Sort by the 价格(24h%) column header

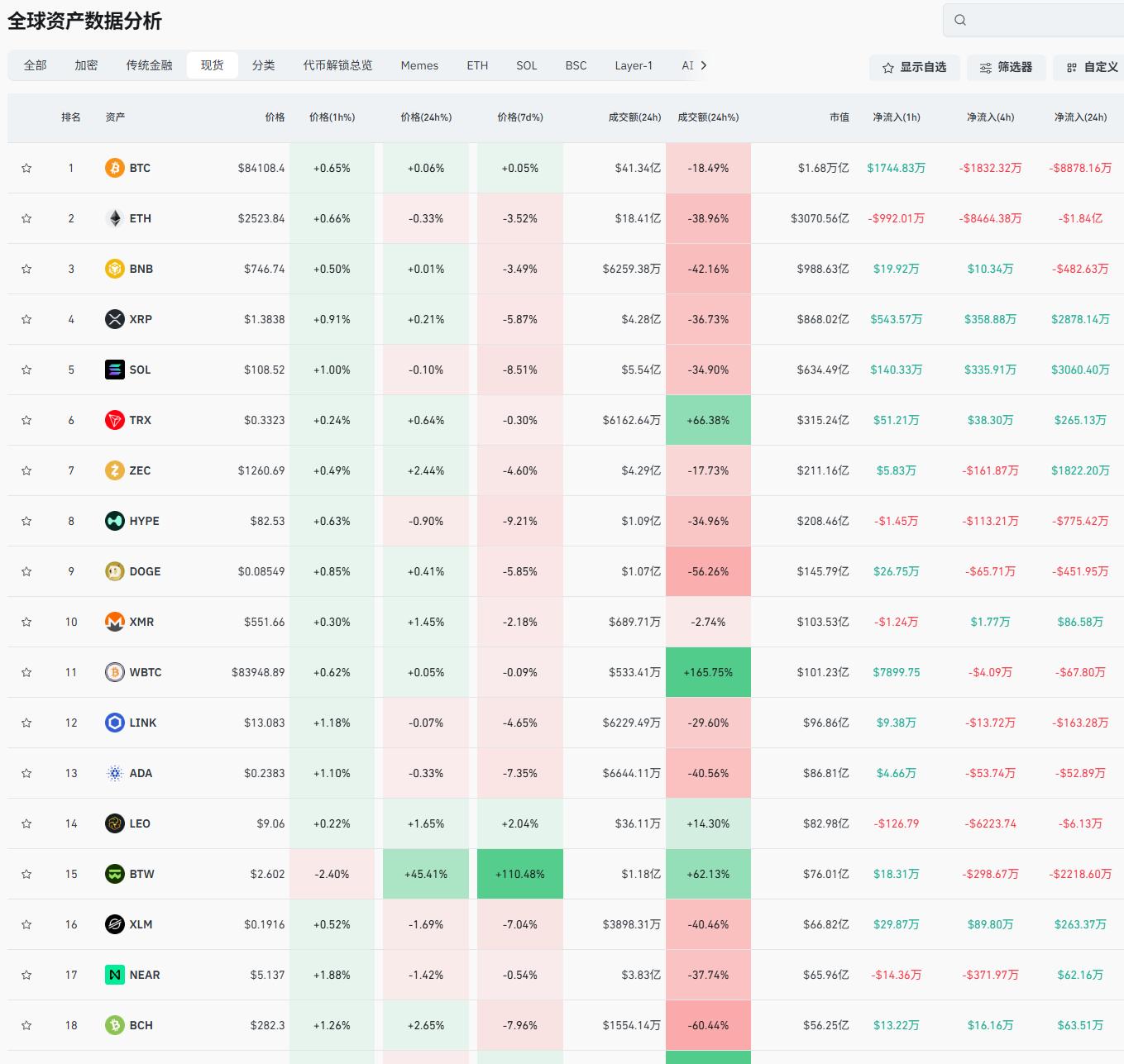[x=426, y=117]
